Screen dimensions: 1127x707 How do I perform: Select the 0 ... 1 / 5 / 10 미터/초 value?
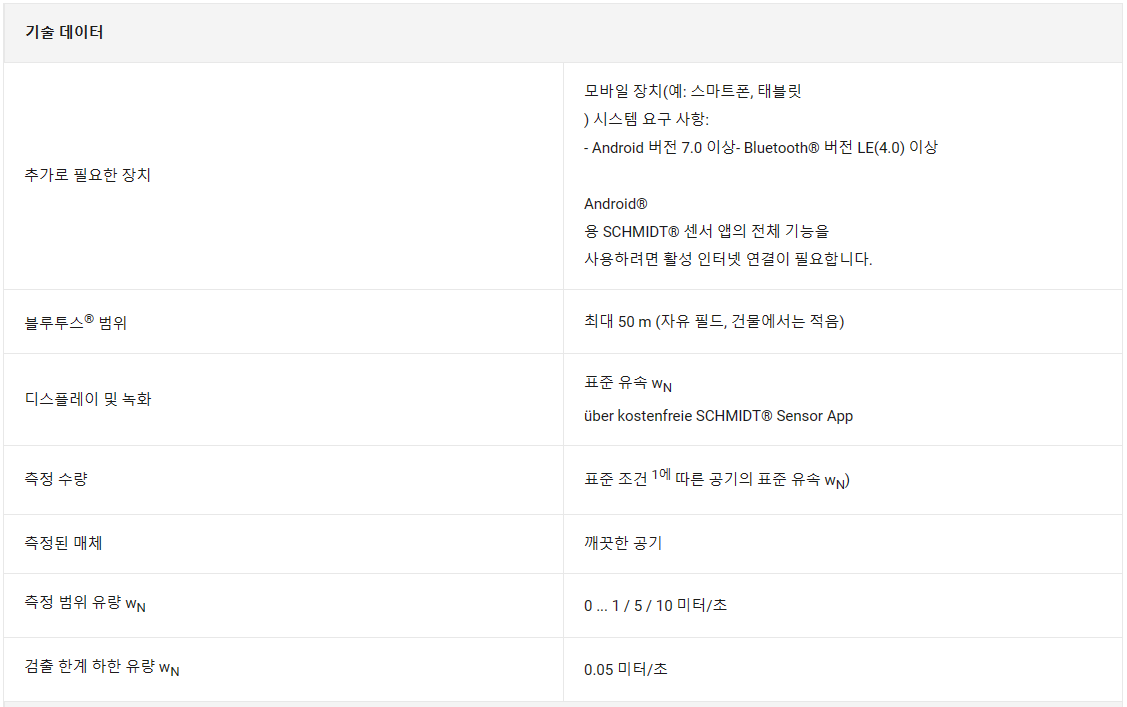click(656, 606)
